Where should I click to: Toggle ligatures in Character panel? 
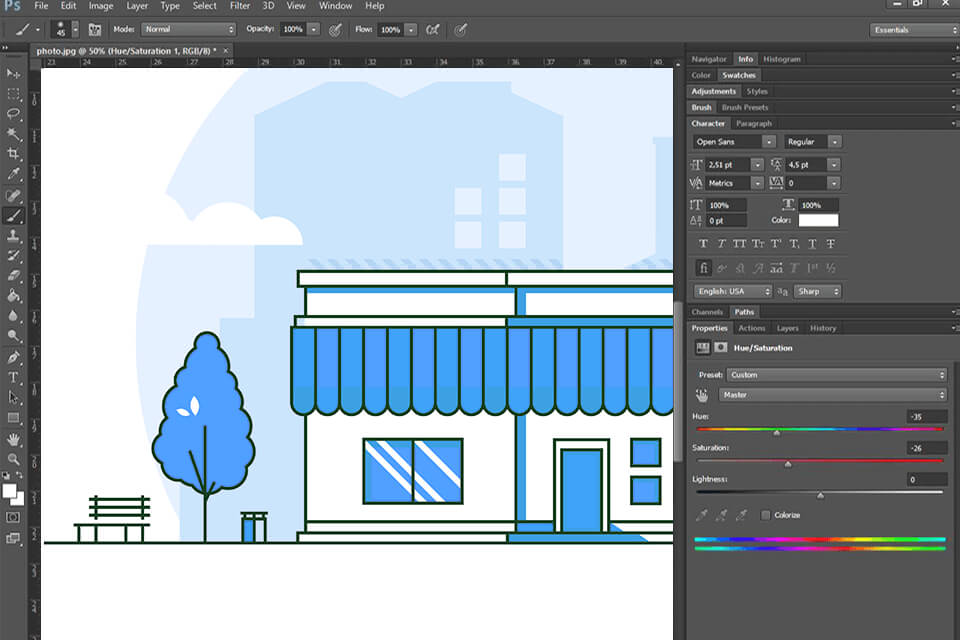pos(703,267)
